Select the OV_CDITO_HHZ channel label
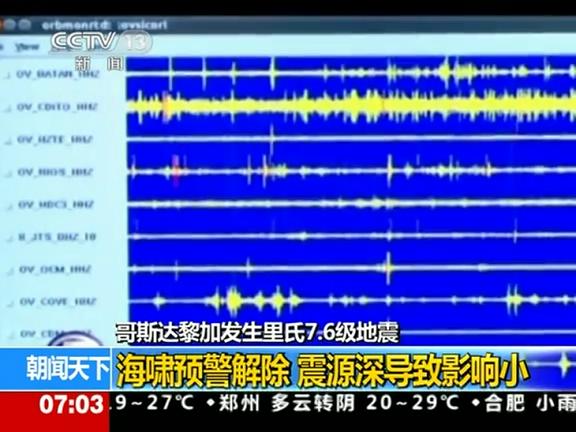This screenshot has width=576, height=432. (x=57, y=107)
